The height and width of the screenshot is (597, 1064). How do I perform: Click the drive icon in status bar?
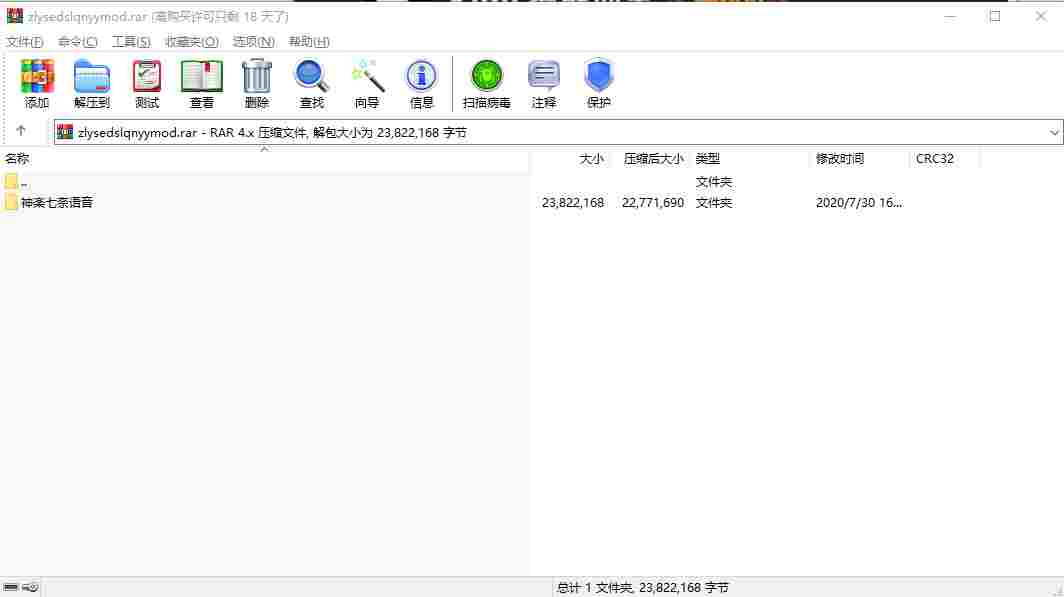coord(11,588)
